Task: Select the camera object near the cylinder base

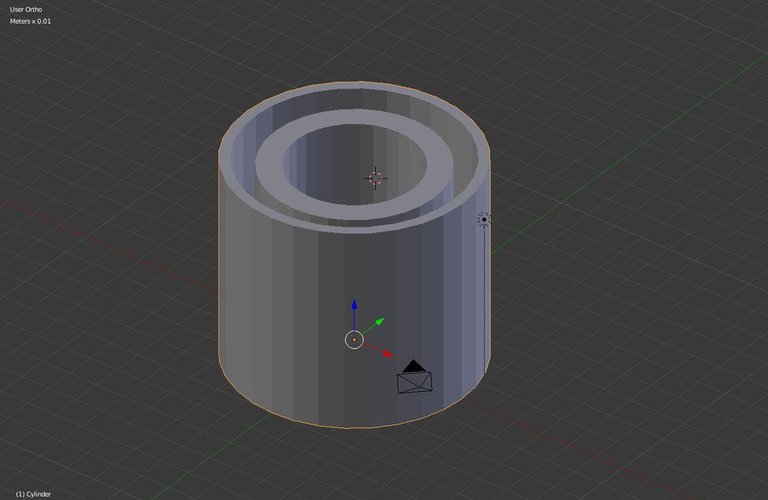Action: point(414,377)
